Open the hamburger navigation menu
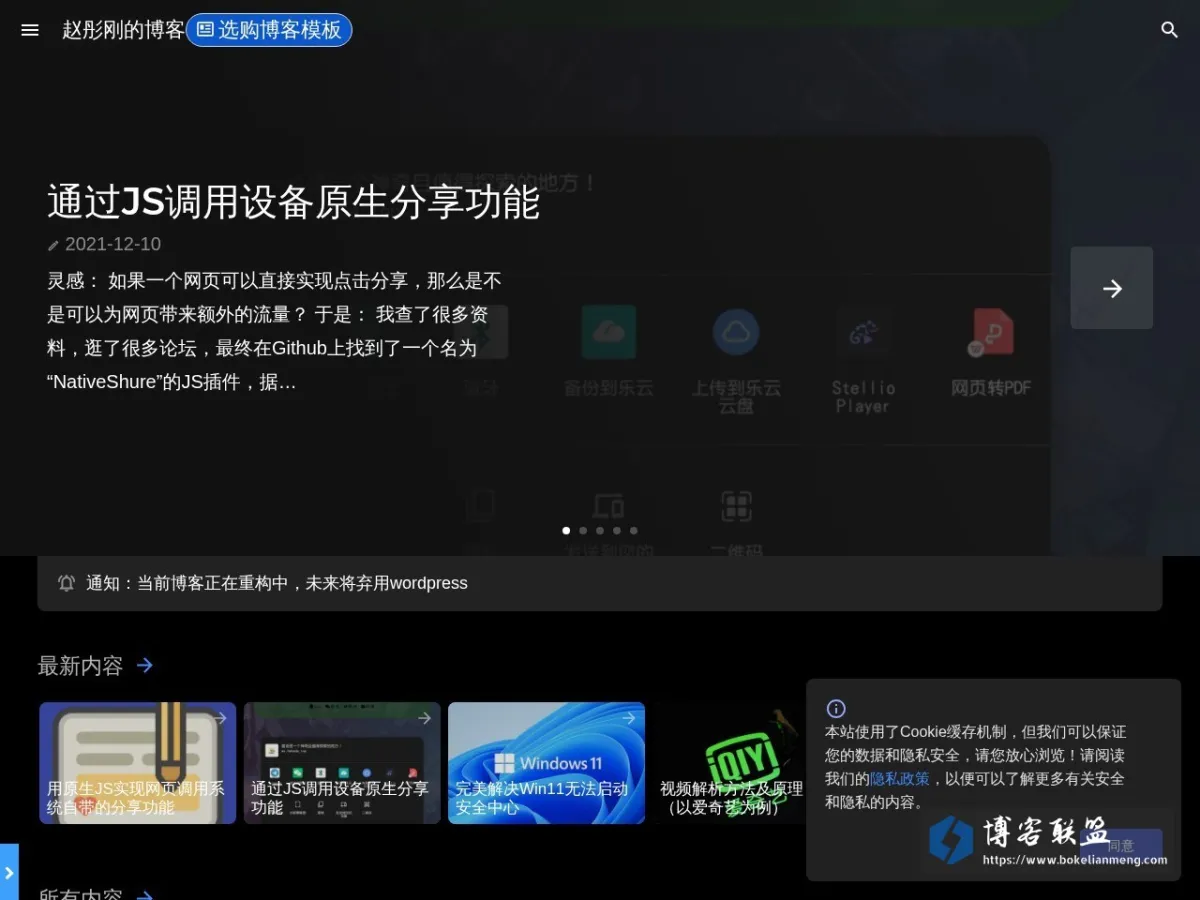Screen dimensions: 1200x900 click(x=30, y=30)
